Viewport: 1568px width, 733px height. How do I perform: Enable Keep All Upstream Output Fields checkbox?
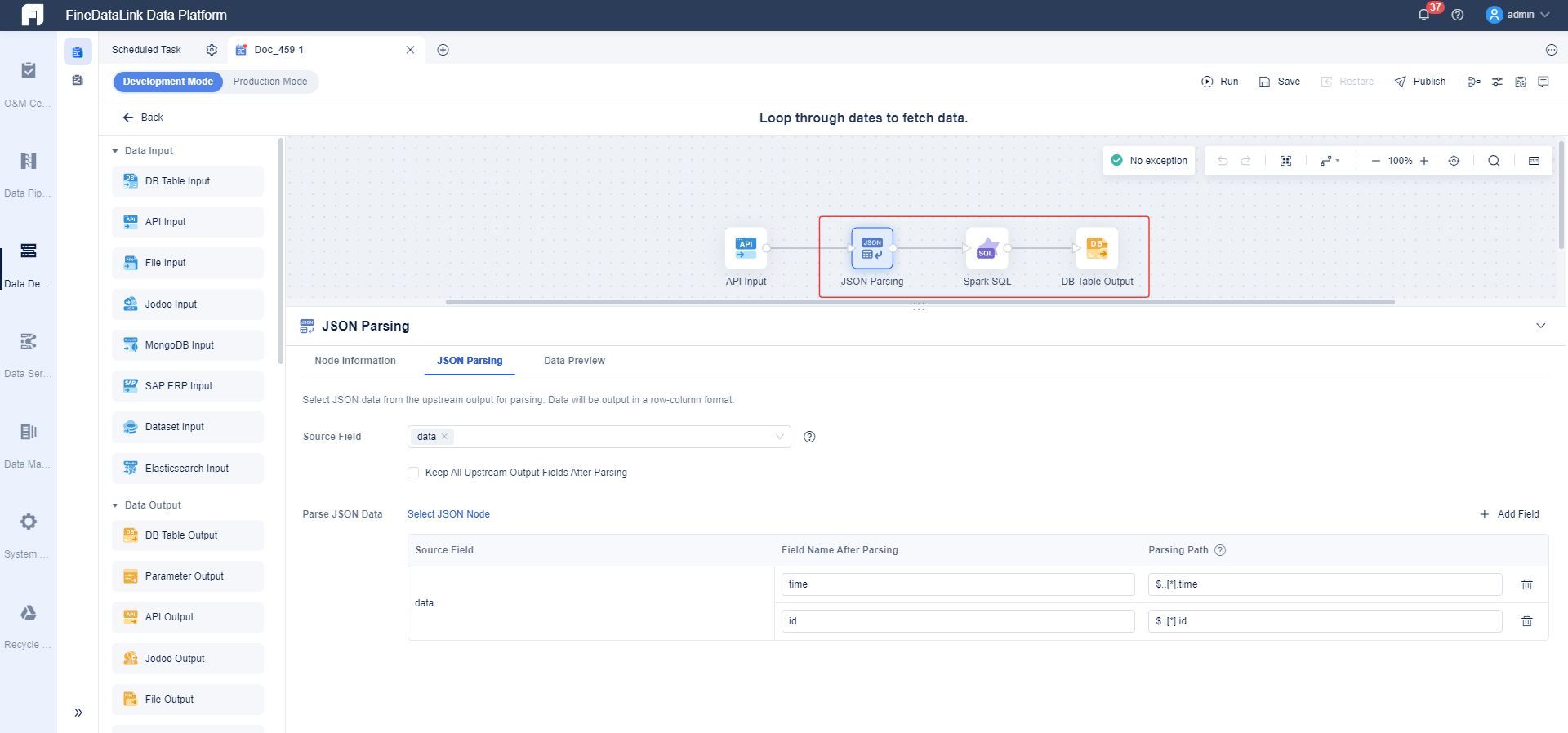tap(413, 473)
